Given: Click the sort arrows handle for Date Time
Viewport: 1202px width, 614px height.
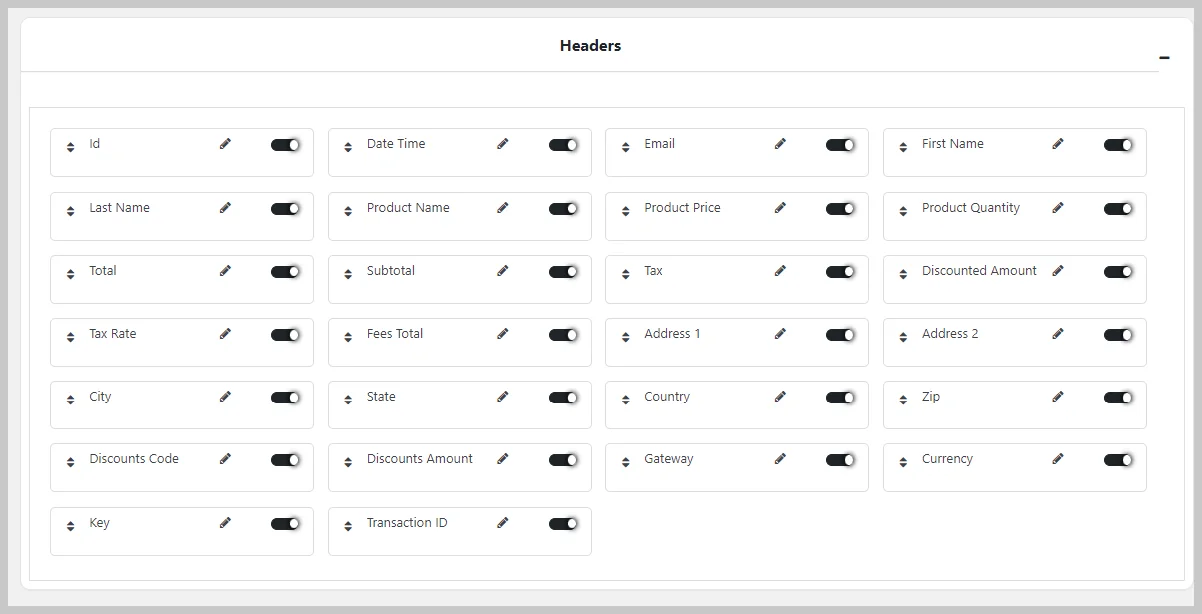Looking at the screenshot, I should click(x=348, y=147).
